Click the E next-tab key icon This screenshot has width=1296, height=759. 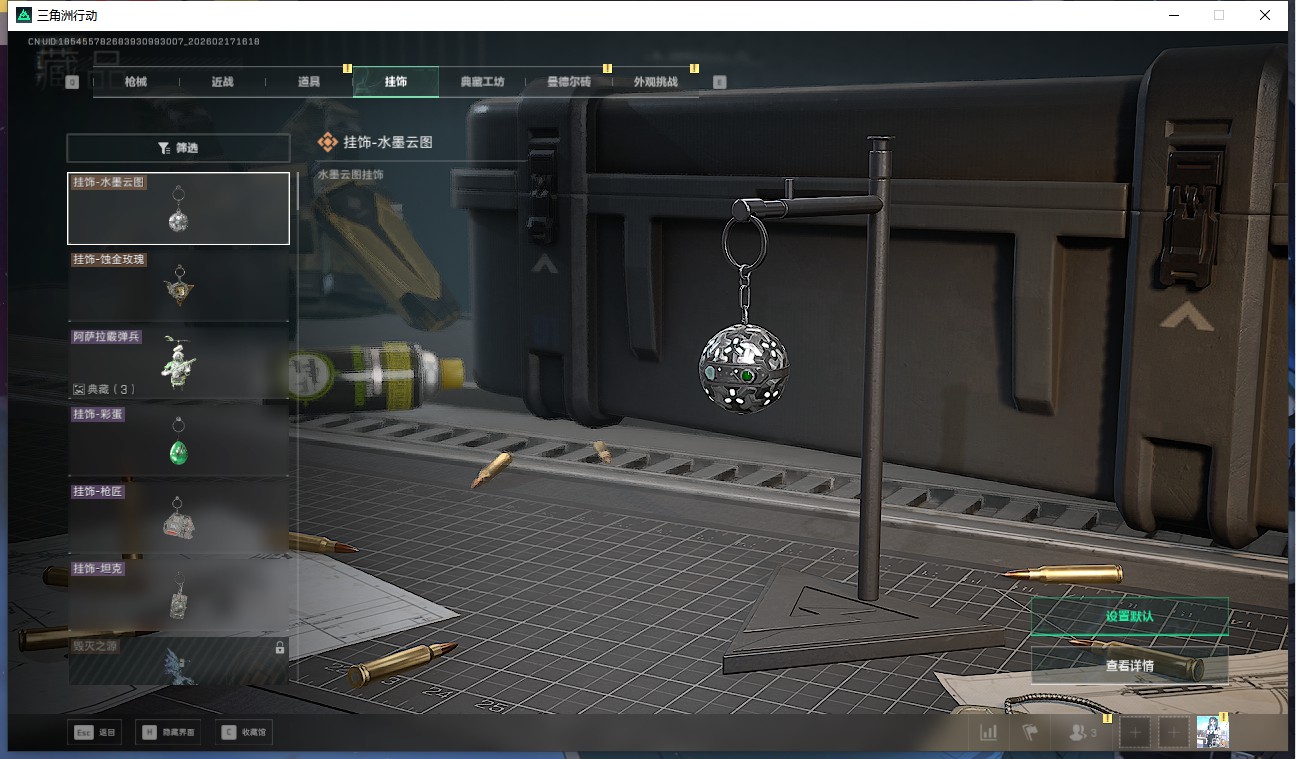click(x=719, y=82)
